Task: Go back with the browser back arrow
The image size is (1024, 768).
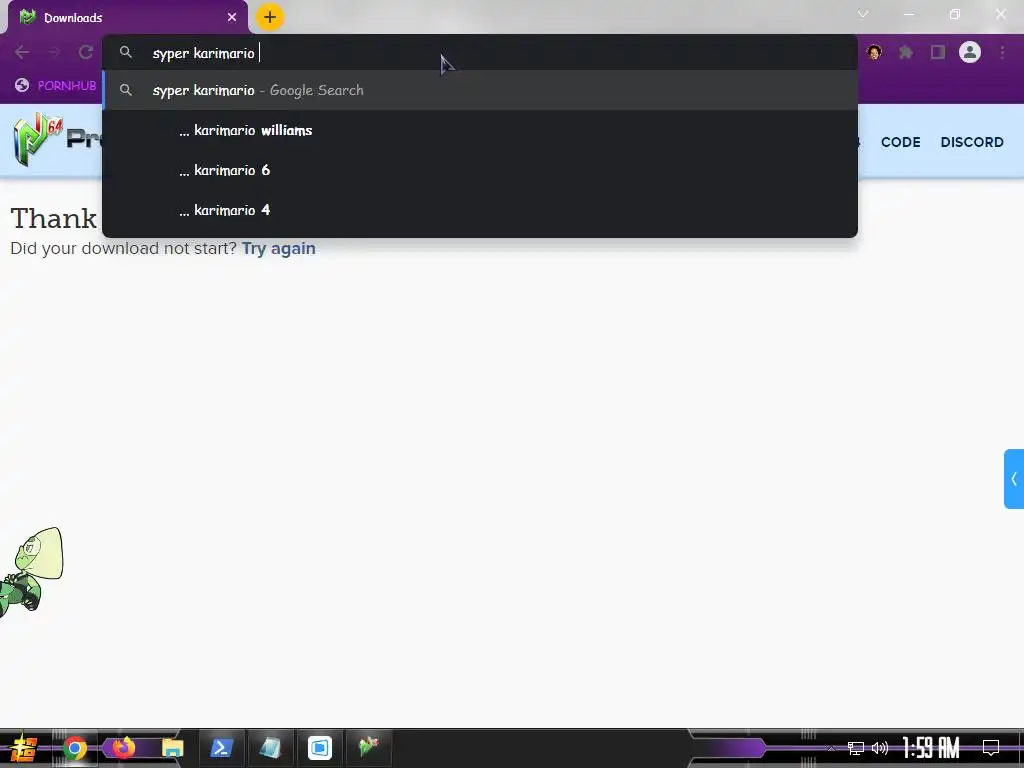Action: (x=22, y=52)
